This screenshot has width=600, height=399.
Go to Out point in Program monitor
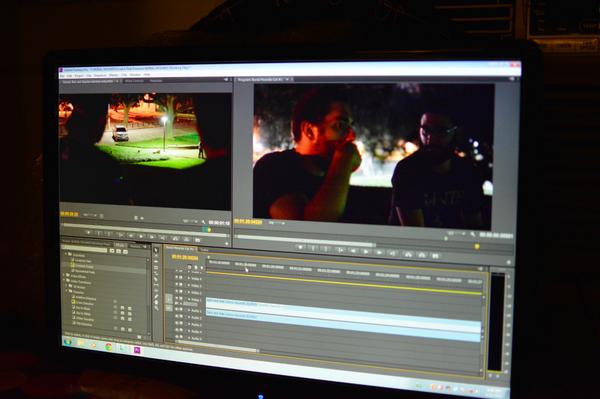tap(393, 253)
